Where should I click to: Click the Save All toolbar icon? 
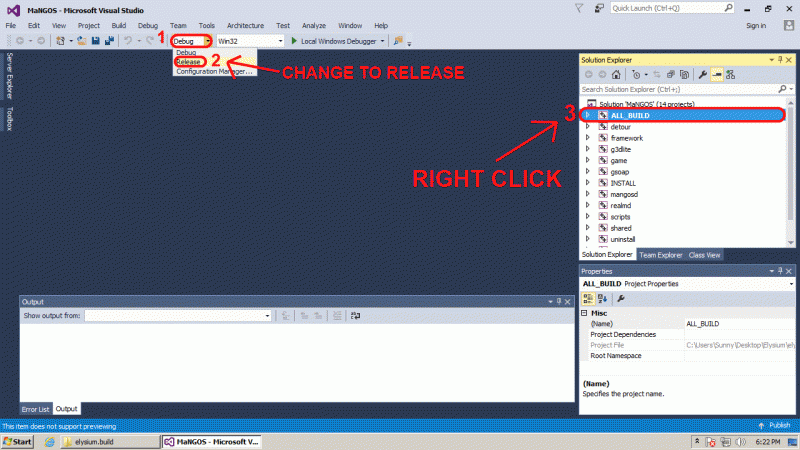pyautogui.click(x=109, y=41)
